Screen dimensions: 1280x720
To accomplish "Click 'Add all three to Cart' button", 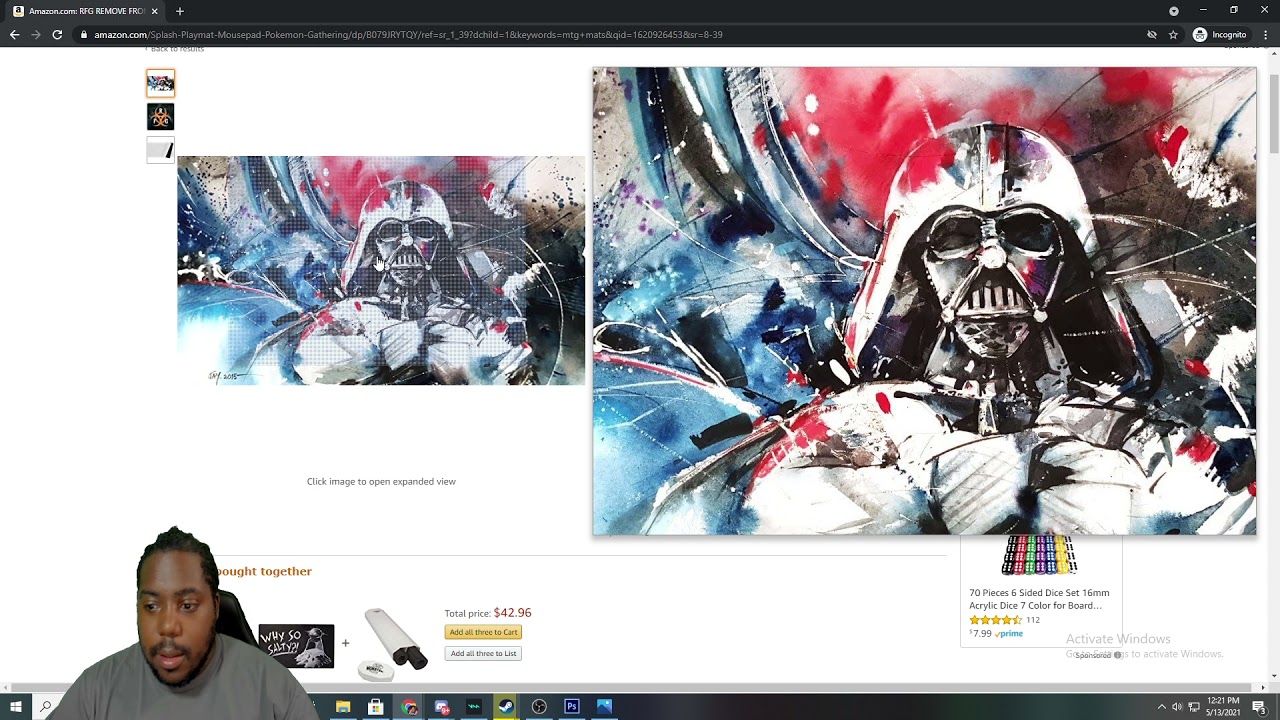I will pos(483,632).
